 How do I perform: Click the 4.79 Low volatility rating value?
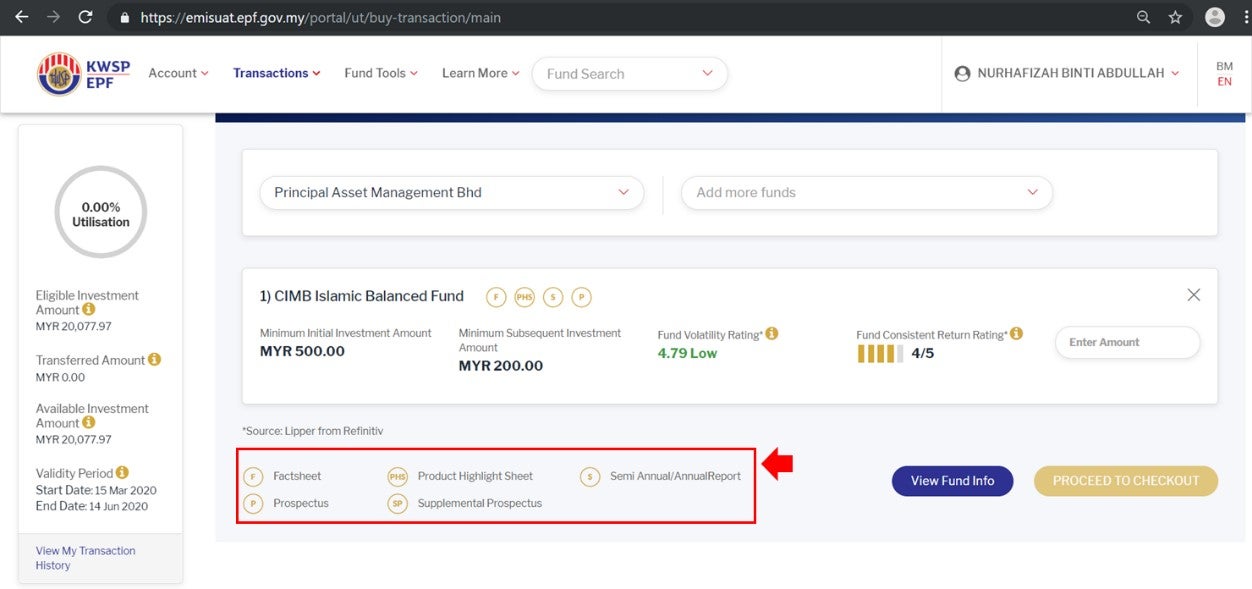click(x=687, y=353)
